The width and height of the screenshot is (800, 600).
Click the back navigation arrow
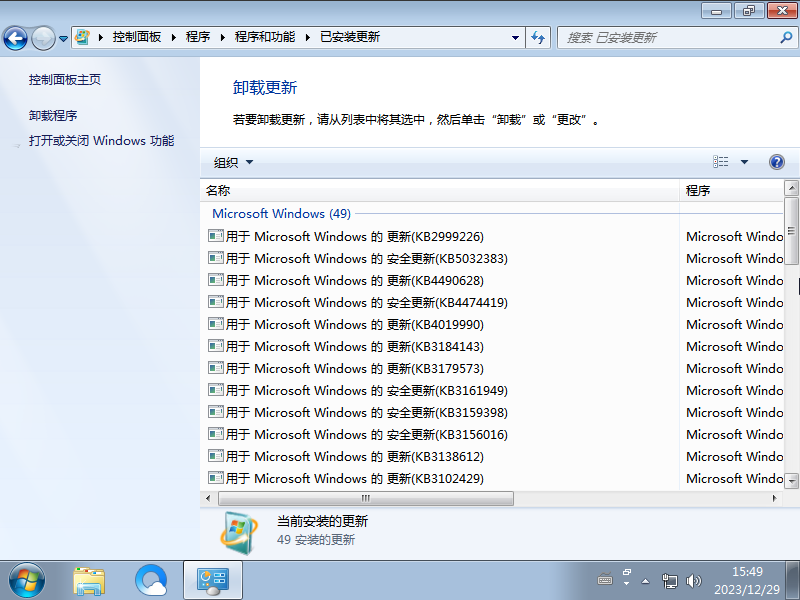(15, 37)
